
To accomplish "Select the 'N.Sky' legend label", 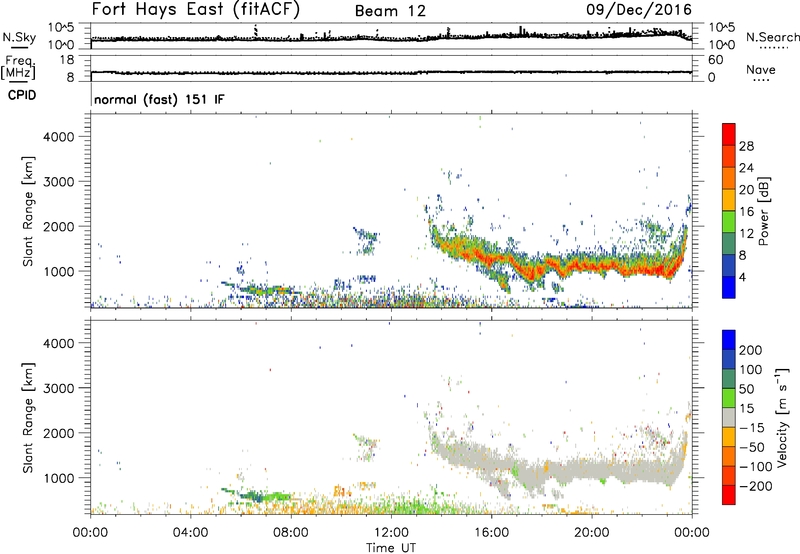I will pyautogui.click(x=19, y=37).
